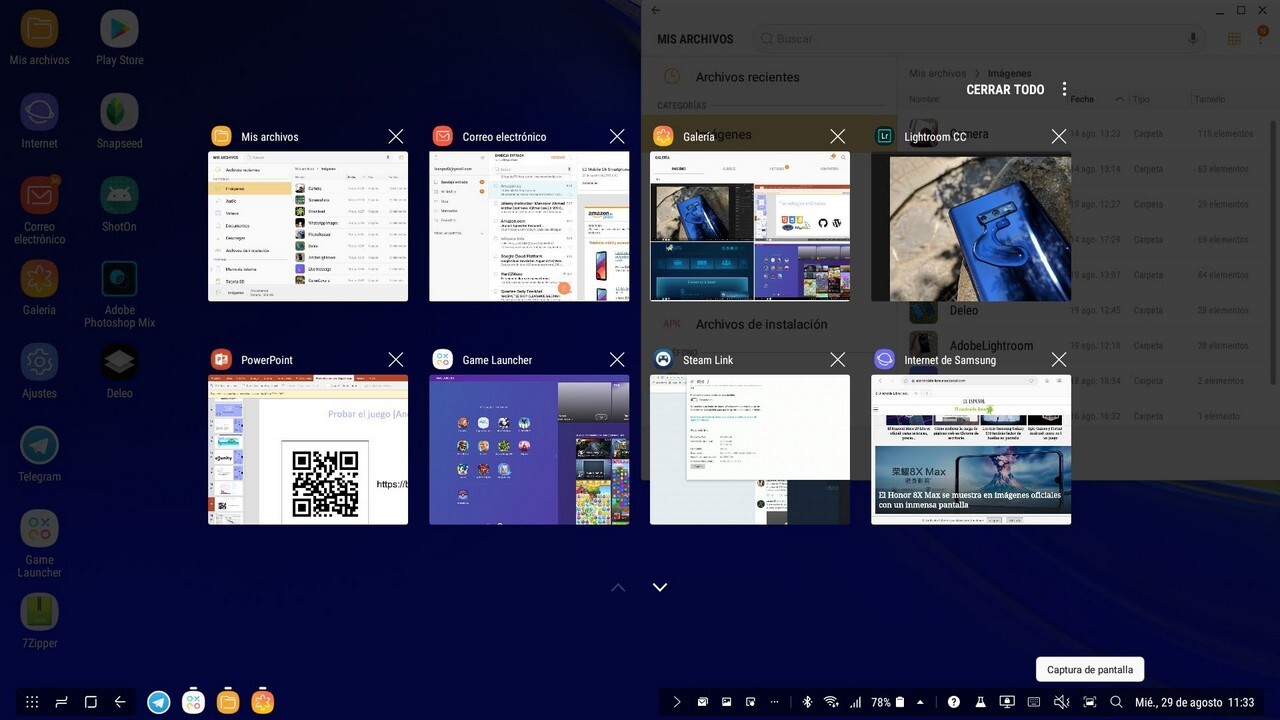
Task: Open Samsung Internet desktop icon
Action: [39, 121]
